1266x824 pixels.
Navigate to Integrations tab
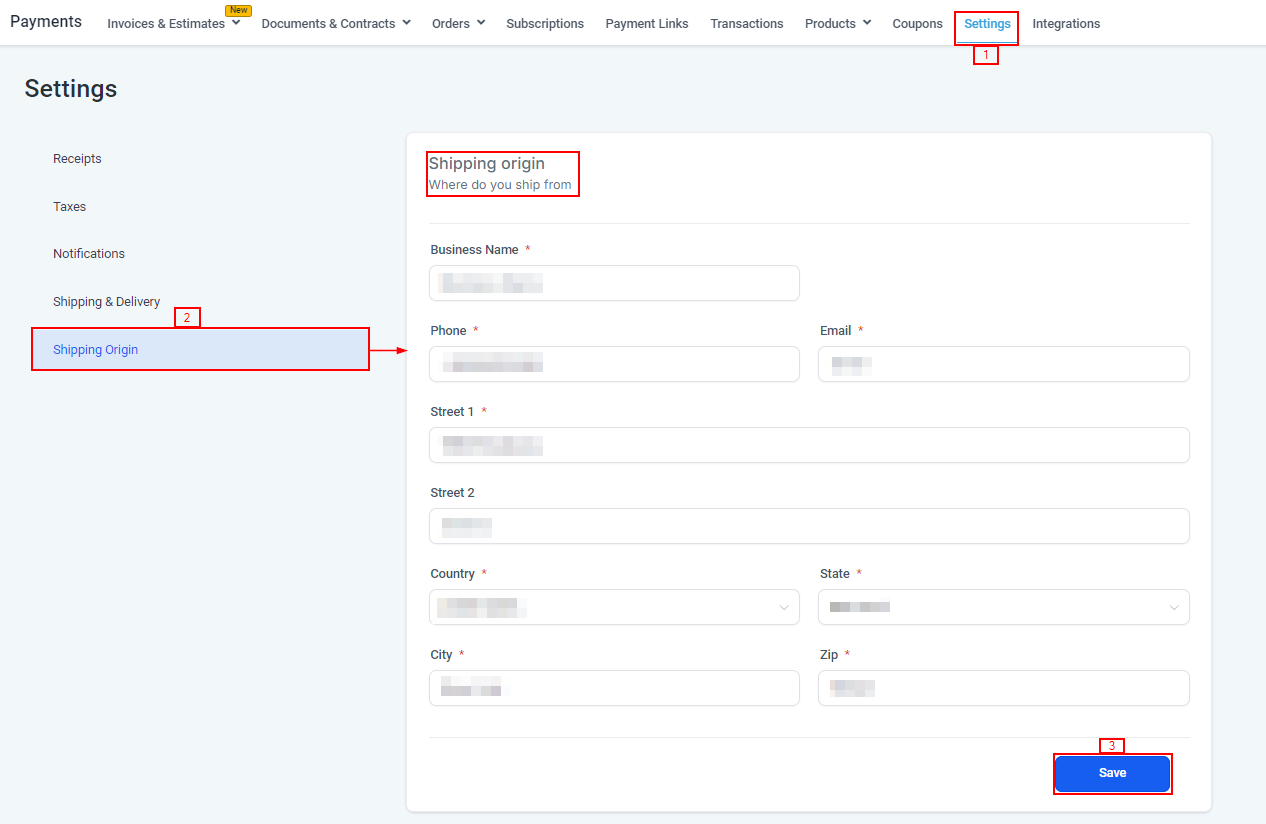pyautogui.click(x=1066, y=24)
